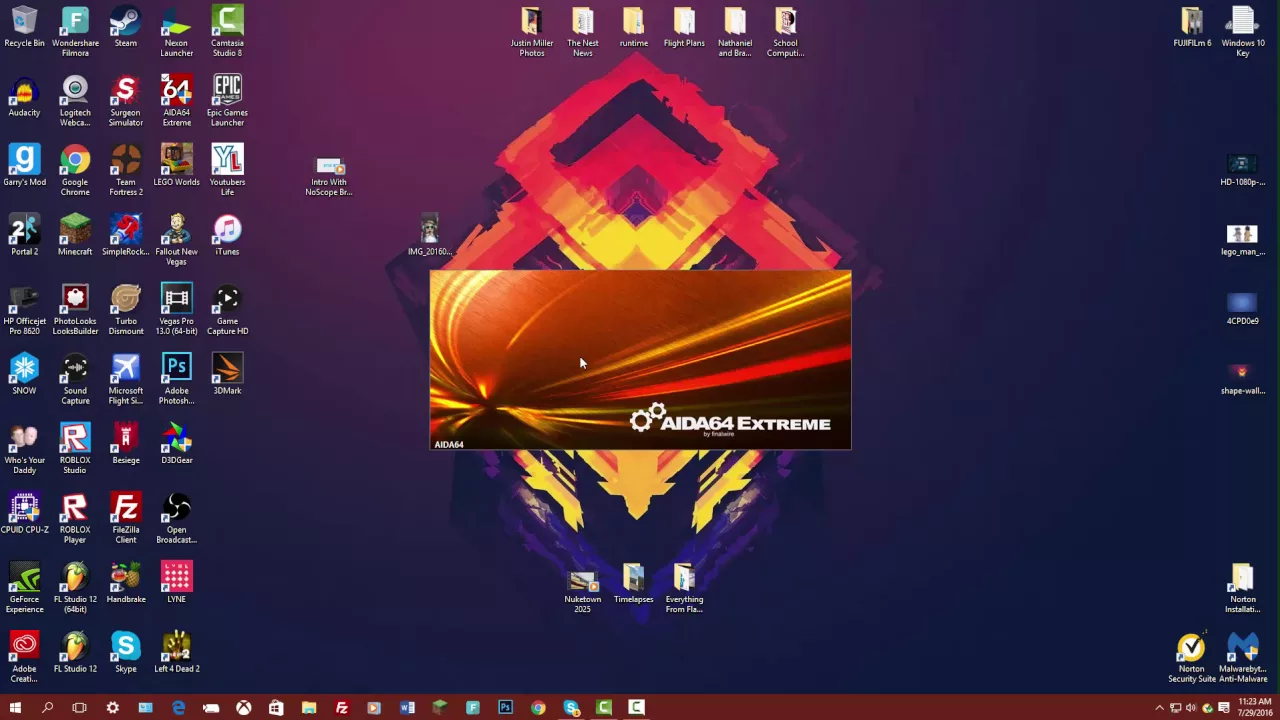Select Youtubers Life desktop icon
Screen dimensions: 1280x720
pos(227,171)
